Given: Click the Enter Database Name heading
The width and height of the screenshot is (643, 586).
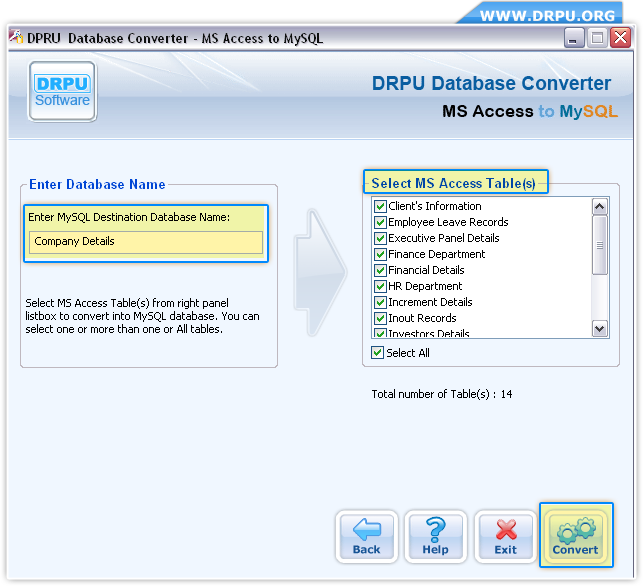Looking at the screenshot, I should pos(97,185).
